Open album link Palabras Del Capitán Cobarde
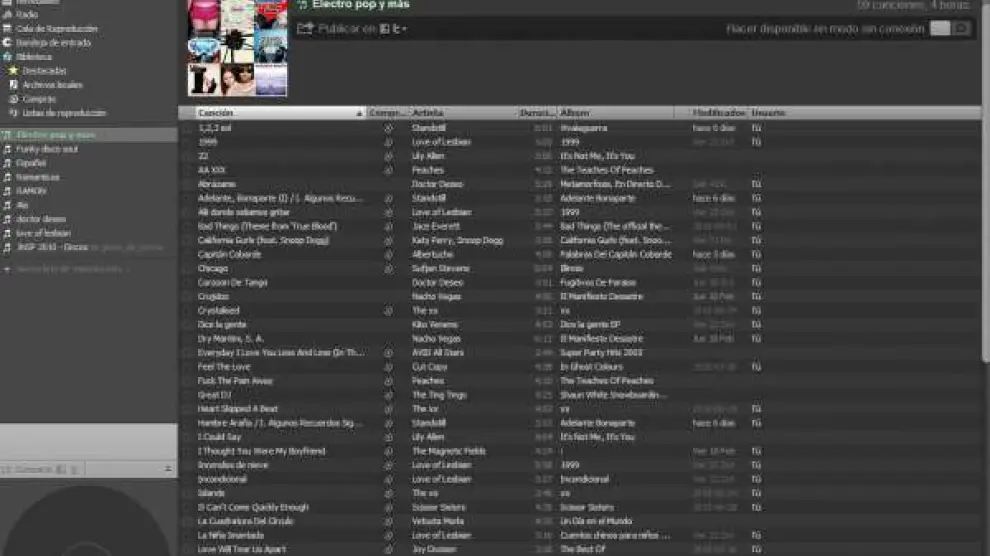Viewport: 990px width, 556px height. click(615, 255)
